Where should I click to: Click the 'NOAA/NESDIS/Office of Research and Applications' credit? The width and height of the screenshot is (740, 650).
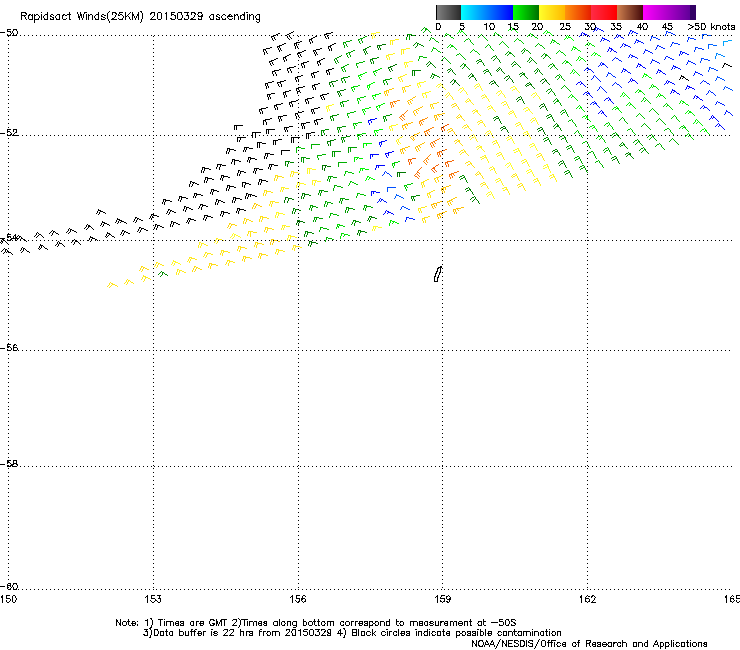[589, 644]
